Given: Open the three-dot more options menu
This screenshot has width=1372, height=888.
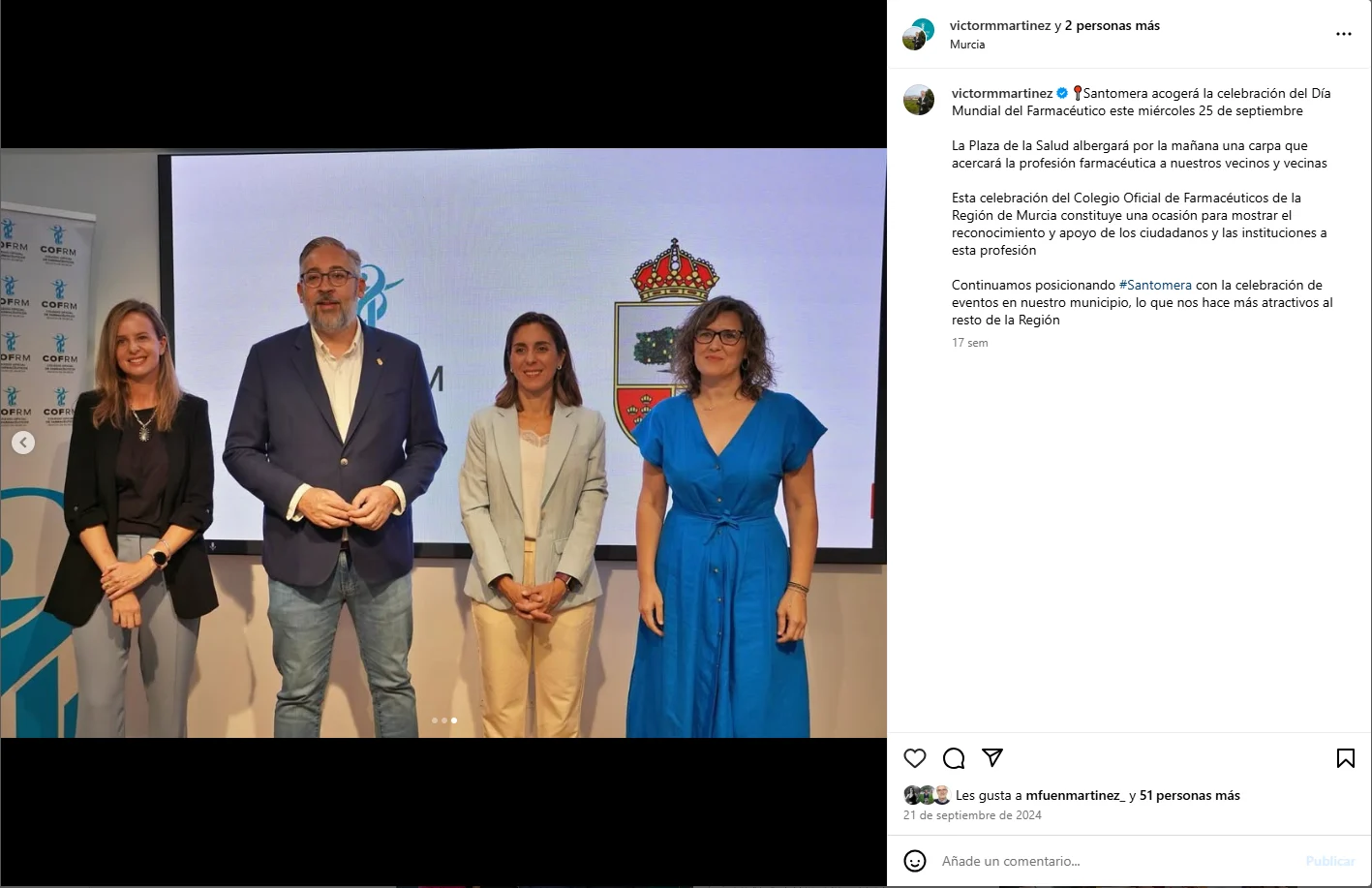Looking at the screenshot, I should pos(1344,34).
